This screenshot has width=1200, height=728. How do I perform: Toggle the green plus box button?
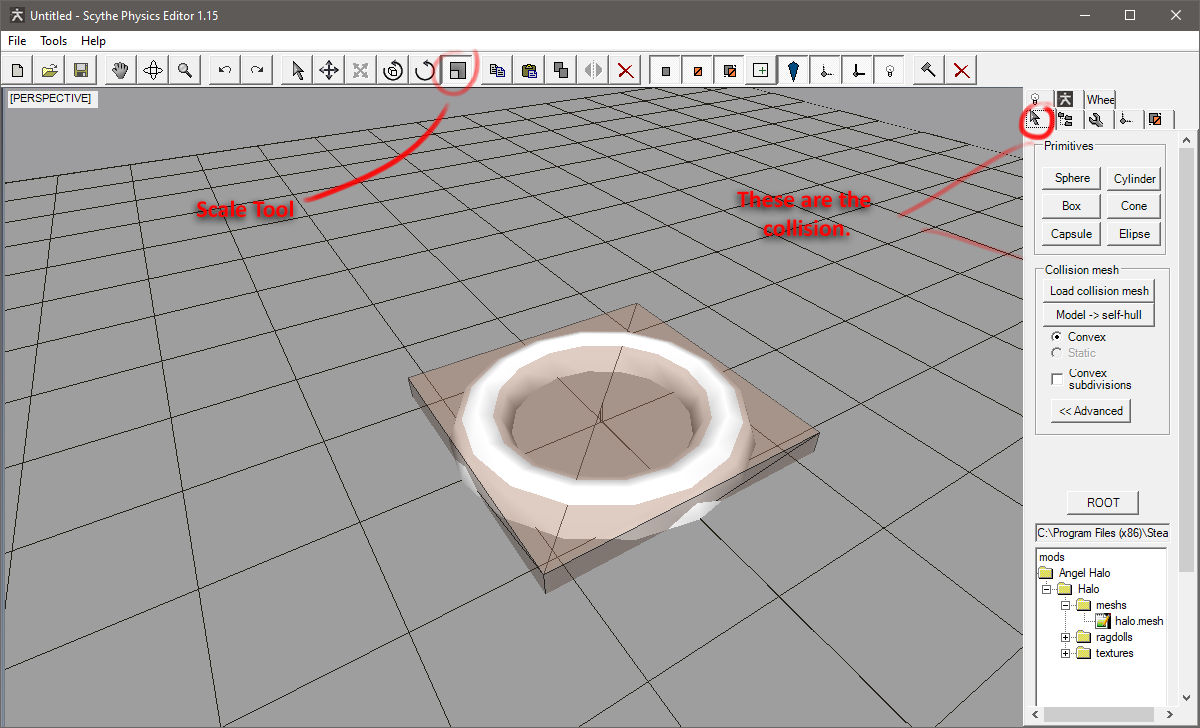[761, 70]
